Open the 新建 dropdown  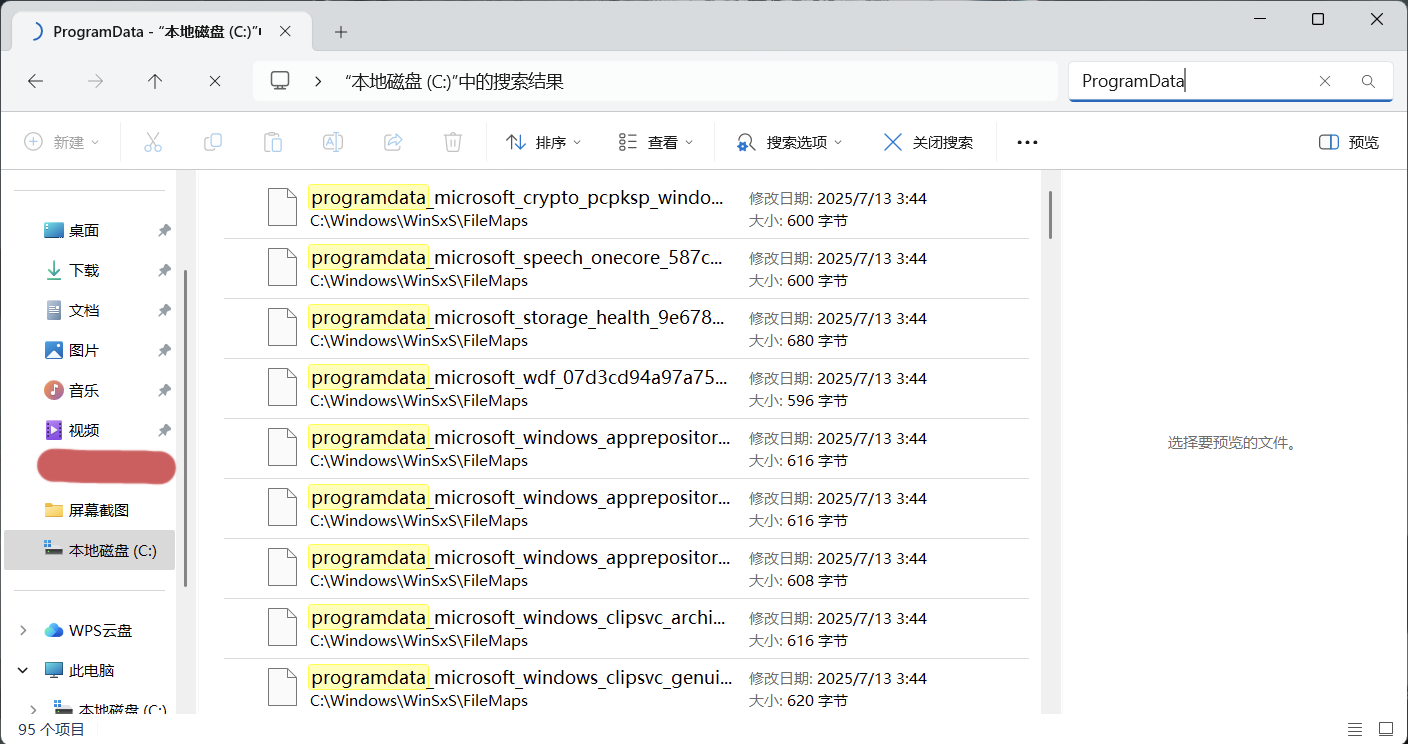pos(62,142)
